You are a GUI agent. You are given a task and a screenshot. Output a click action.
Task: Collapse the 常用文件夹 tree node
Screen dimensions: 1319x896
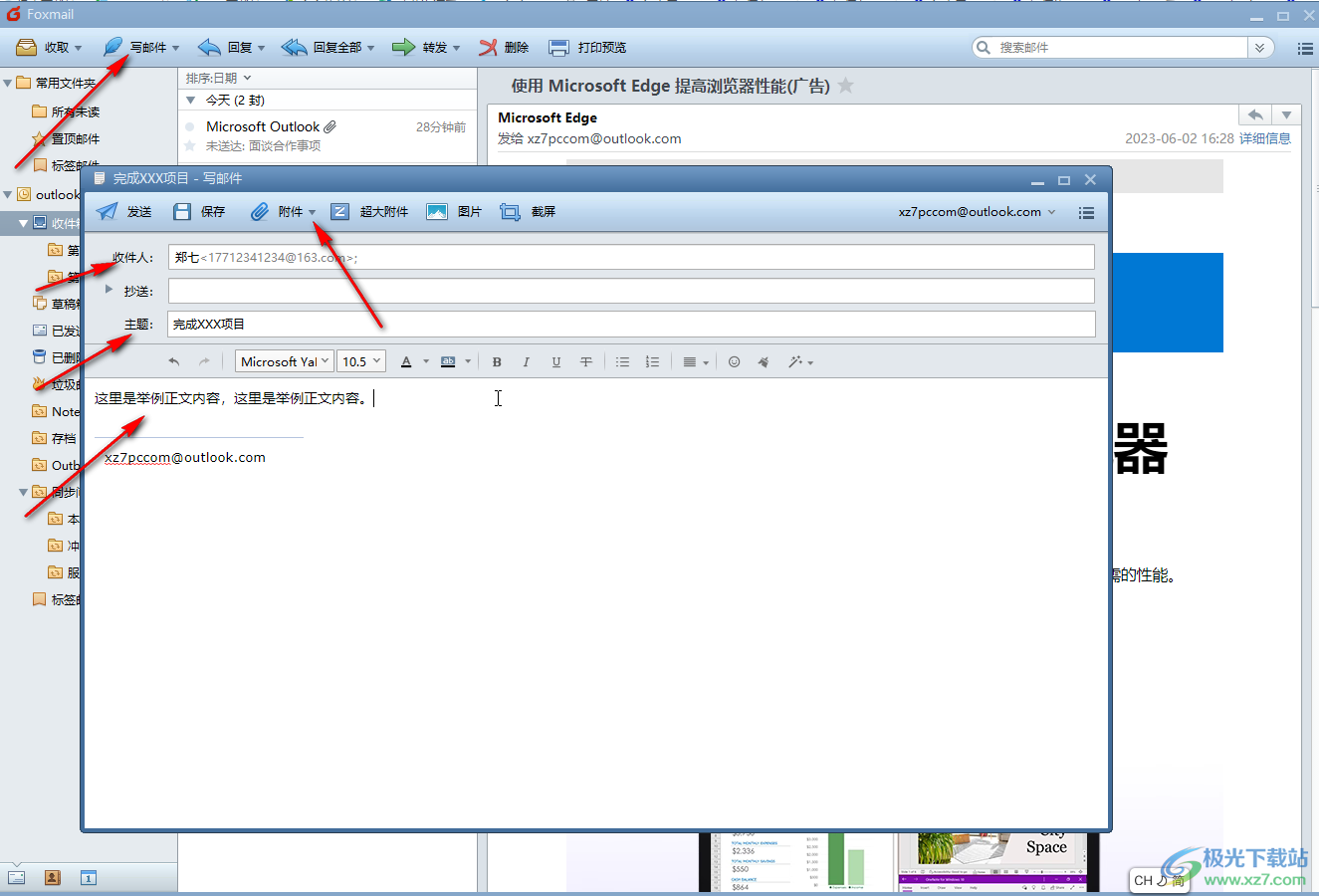pyautogui.click(x=8, y=83)
